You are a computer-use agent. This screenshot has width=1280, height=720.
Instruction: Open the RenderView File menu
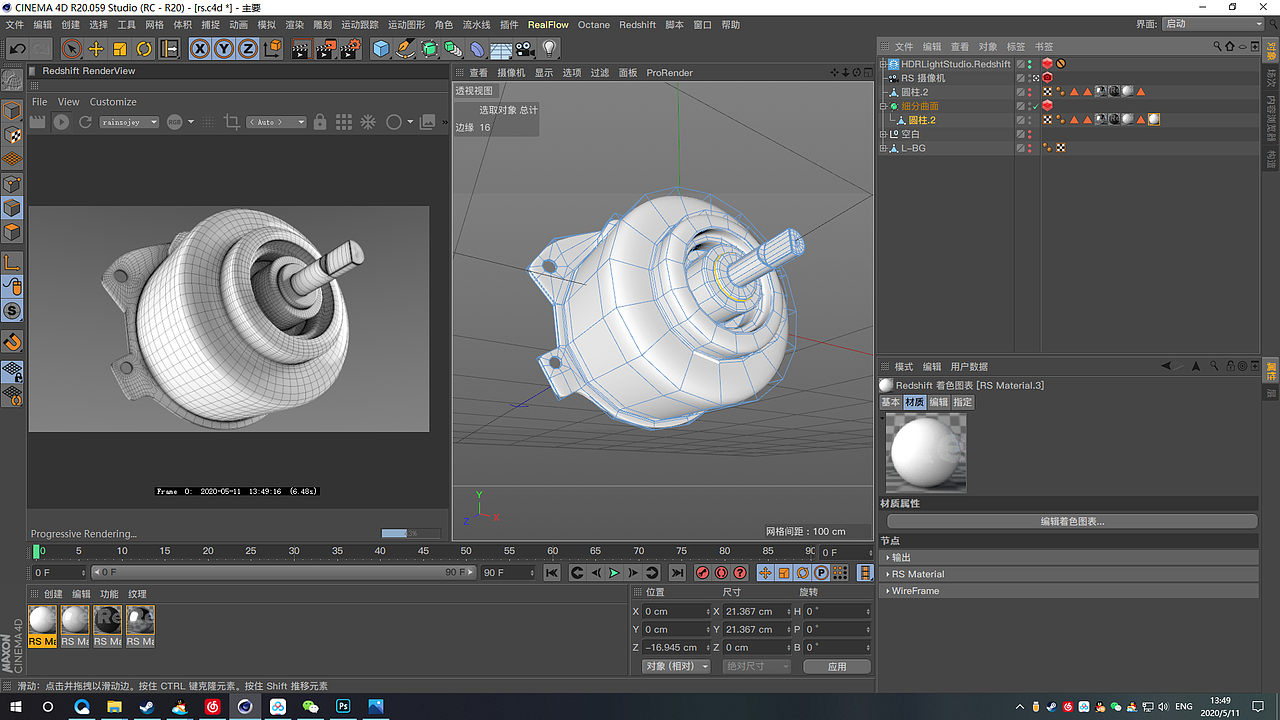[40, 102]
